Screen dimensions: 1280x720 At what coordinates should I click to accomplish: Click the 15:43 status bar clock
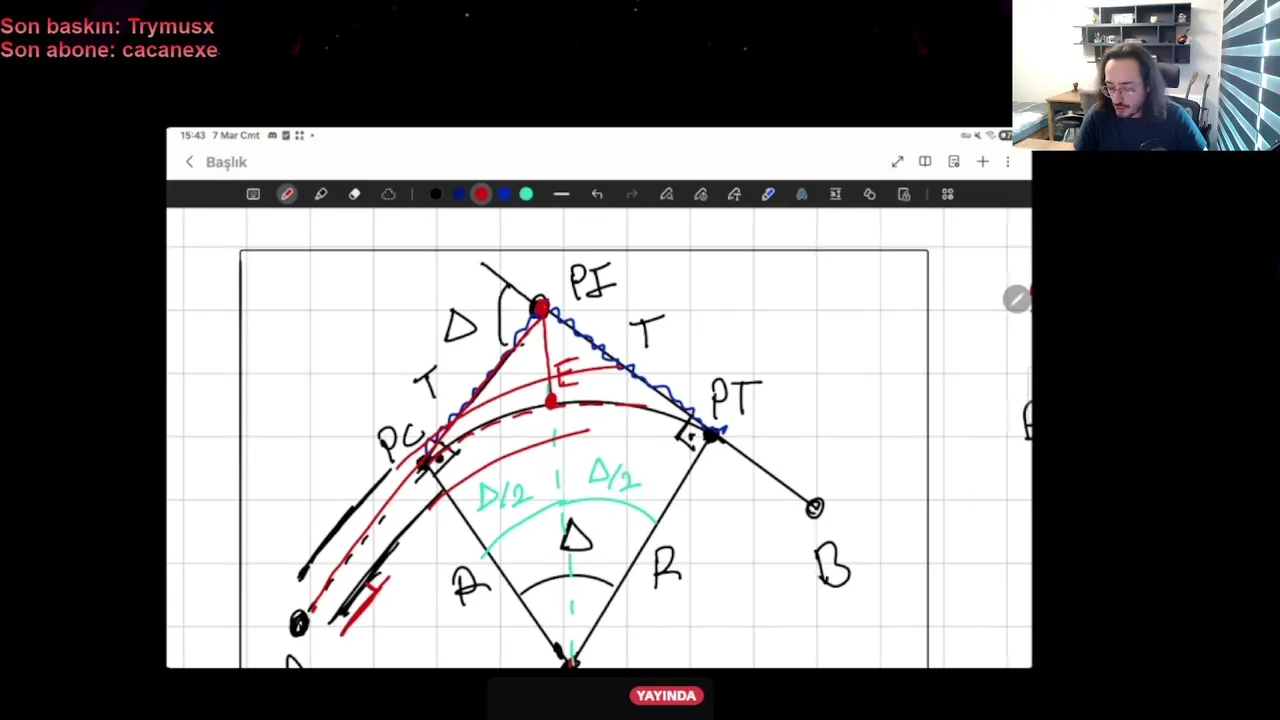[191, 135]
